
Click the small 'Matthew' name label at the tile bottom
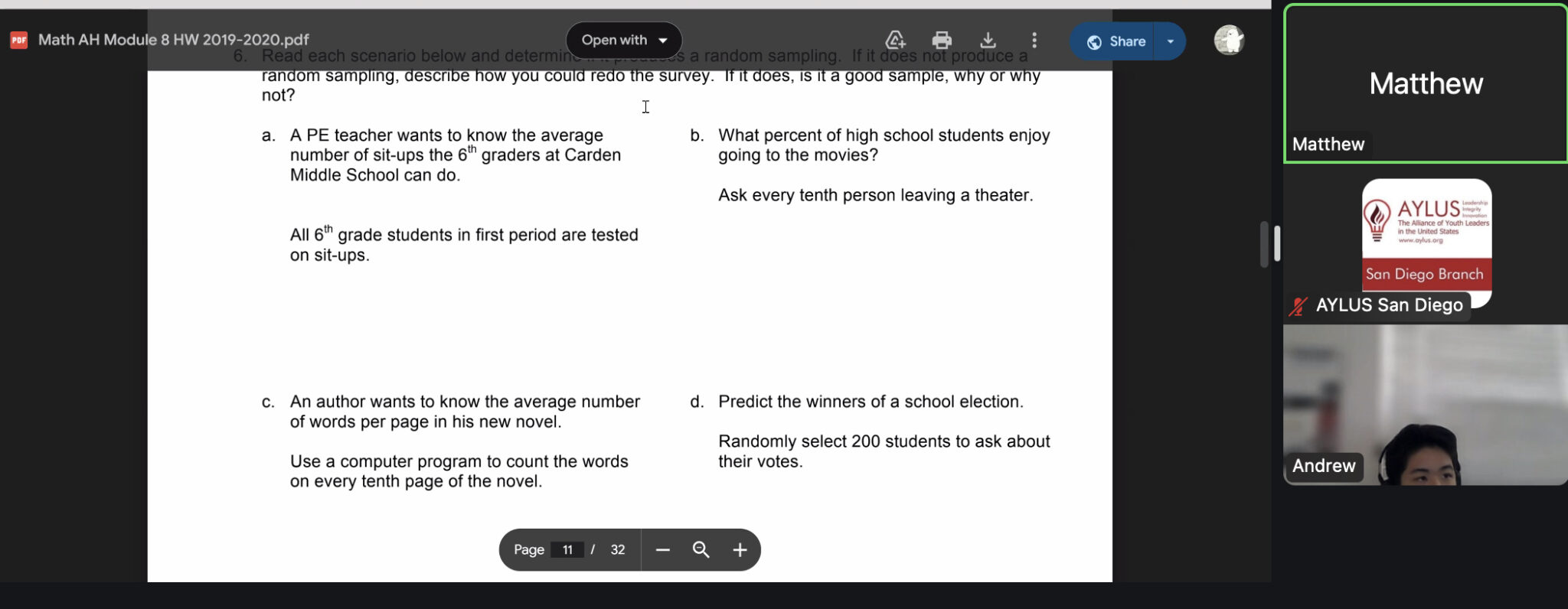click(1328, 145)
